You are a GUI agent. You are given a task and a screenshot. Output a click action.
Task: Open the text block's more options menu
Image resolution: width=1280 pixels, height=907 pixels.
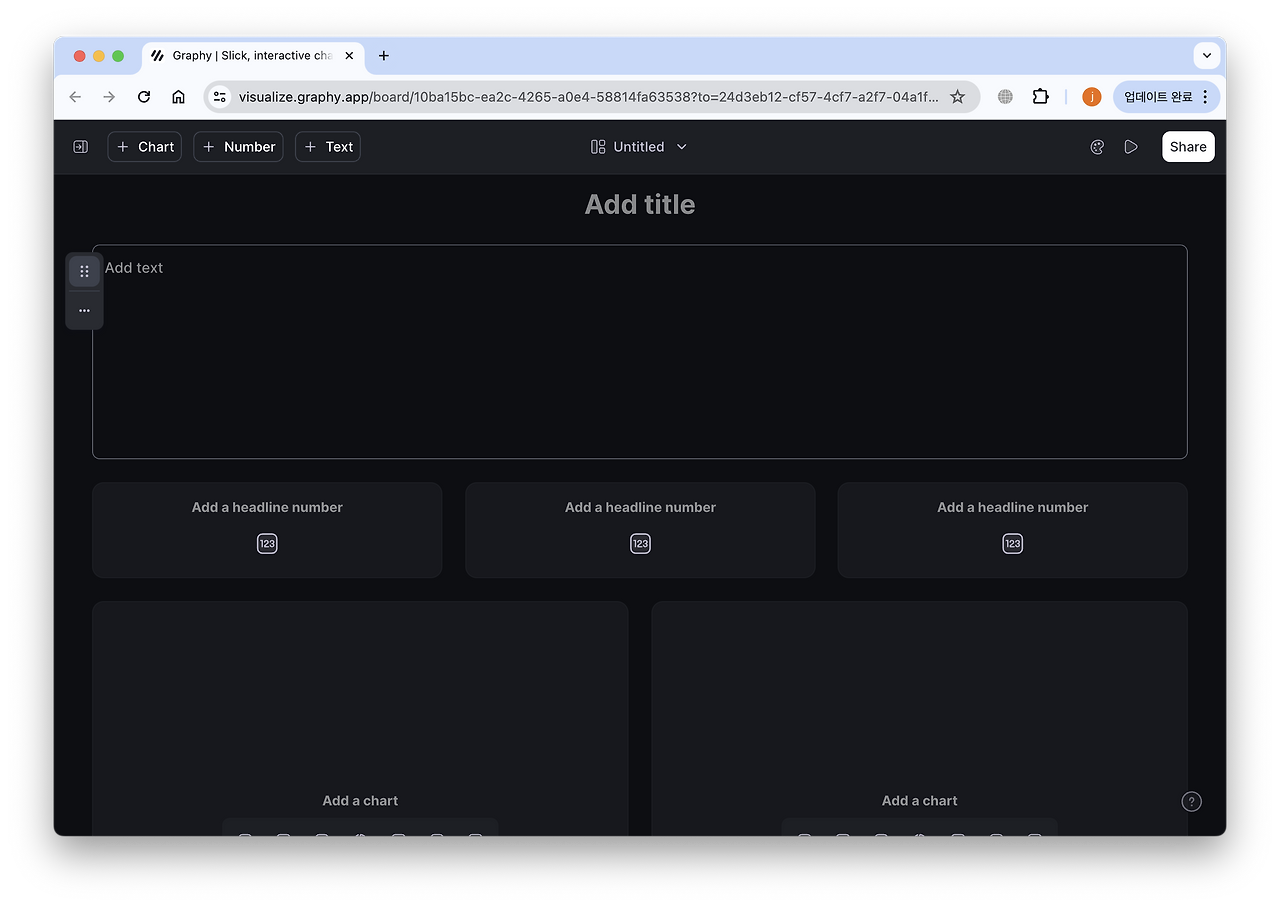point(84,310)
